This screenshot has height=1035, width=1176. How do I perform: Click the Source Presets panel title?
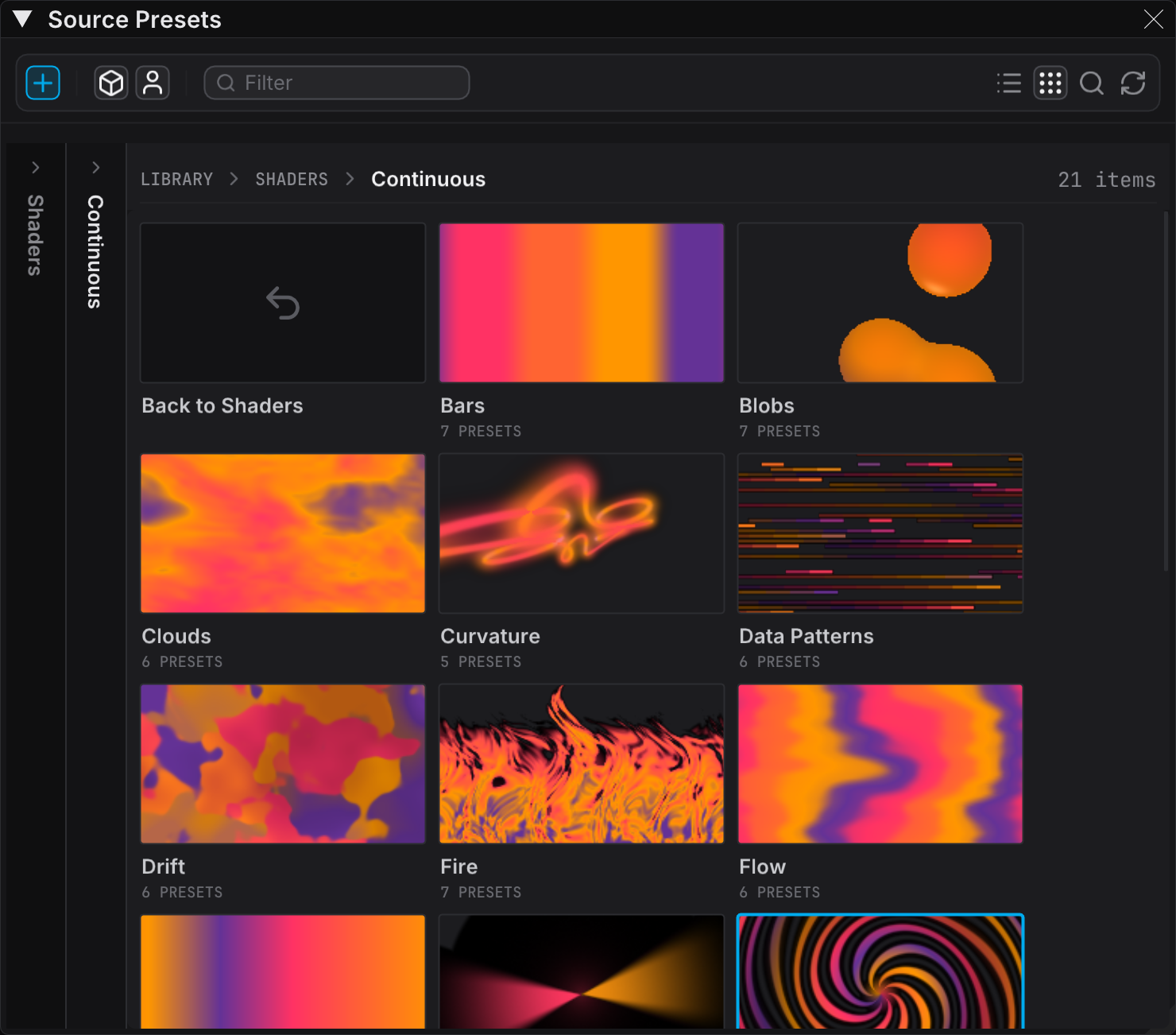tap(135, 20)
